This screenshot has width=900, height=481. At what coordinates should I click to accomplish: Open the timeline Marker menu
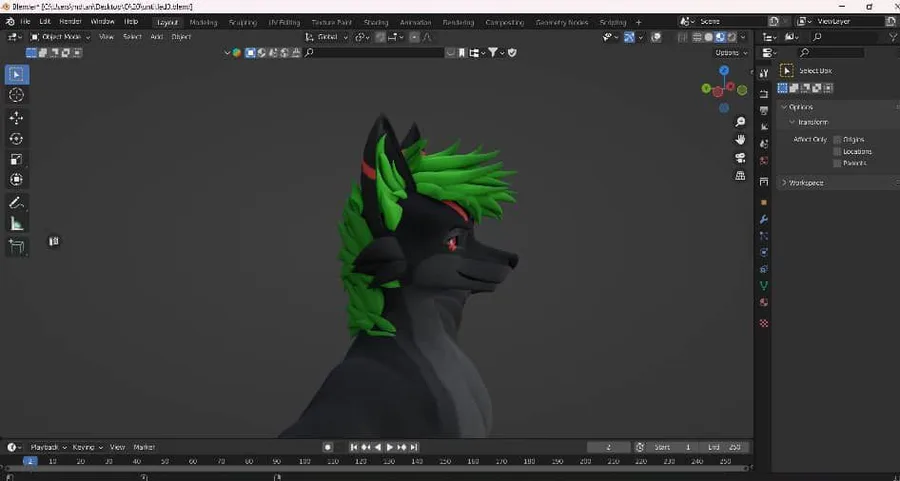(144, 447)
